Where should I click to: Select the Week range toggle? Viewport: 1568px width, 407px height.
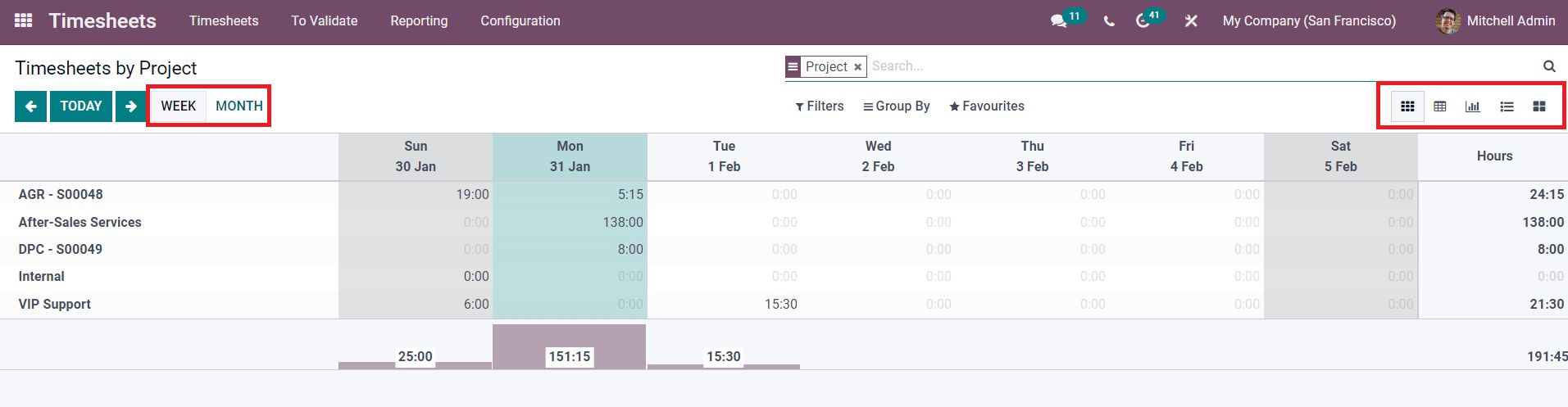pos(178,106)
